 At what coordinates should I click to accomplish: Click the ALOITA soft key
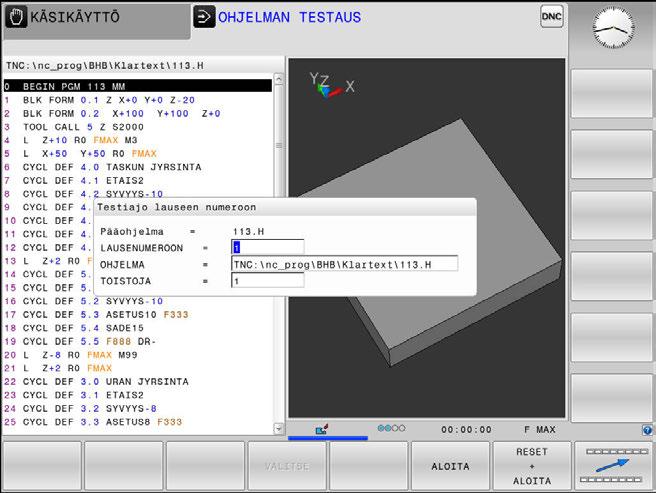450,466
